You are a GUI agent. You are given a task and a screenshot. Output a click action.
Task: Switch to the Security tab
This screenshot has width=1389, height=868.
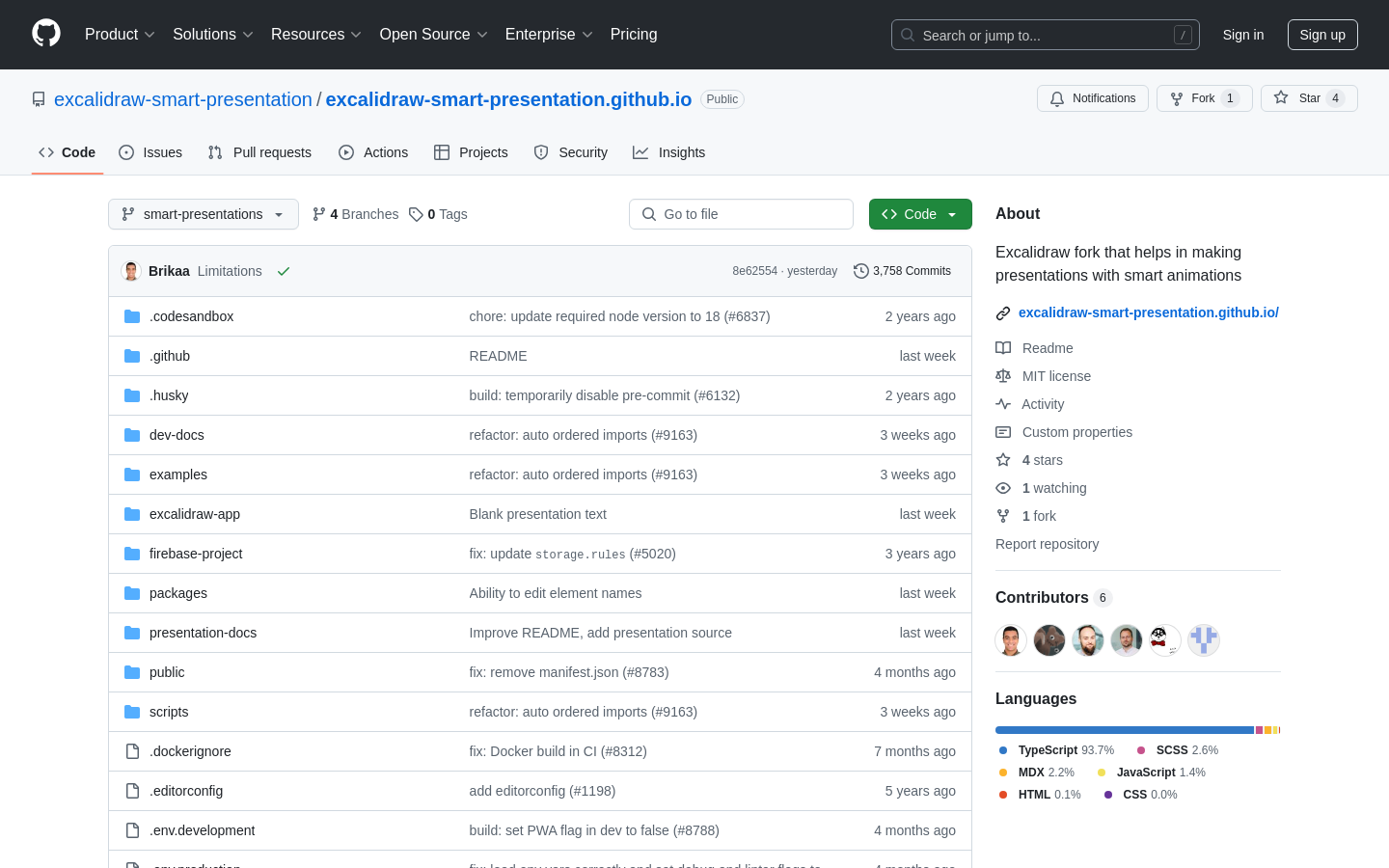click(571, 152)
